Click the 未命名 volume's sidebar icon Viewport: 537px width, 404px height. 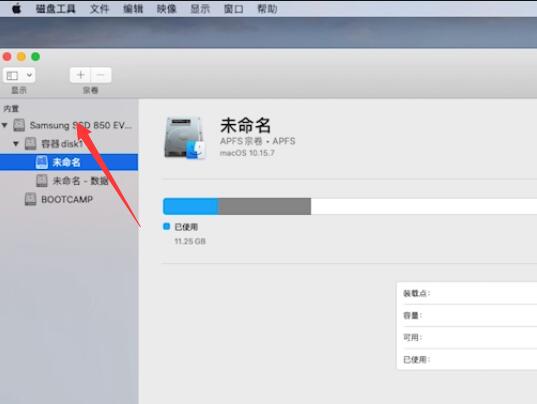coord(42,162)
